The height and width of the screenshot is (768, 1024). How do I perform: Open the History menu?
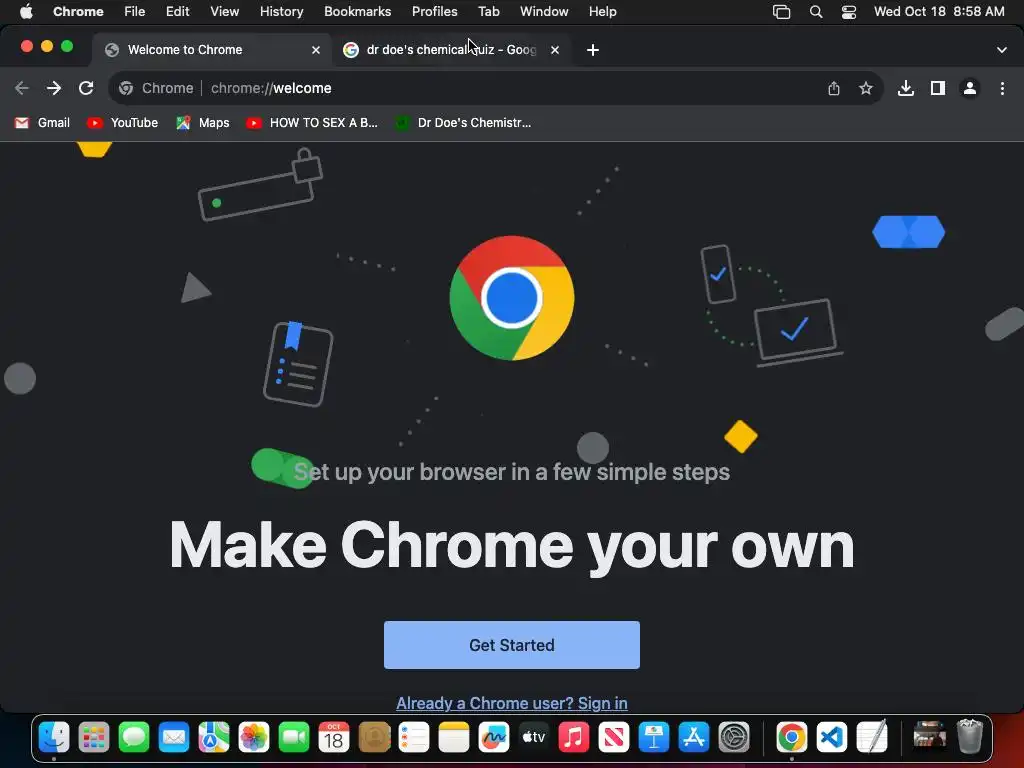point(281,12)
